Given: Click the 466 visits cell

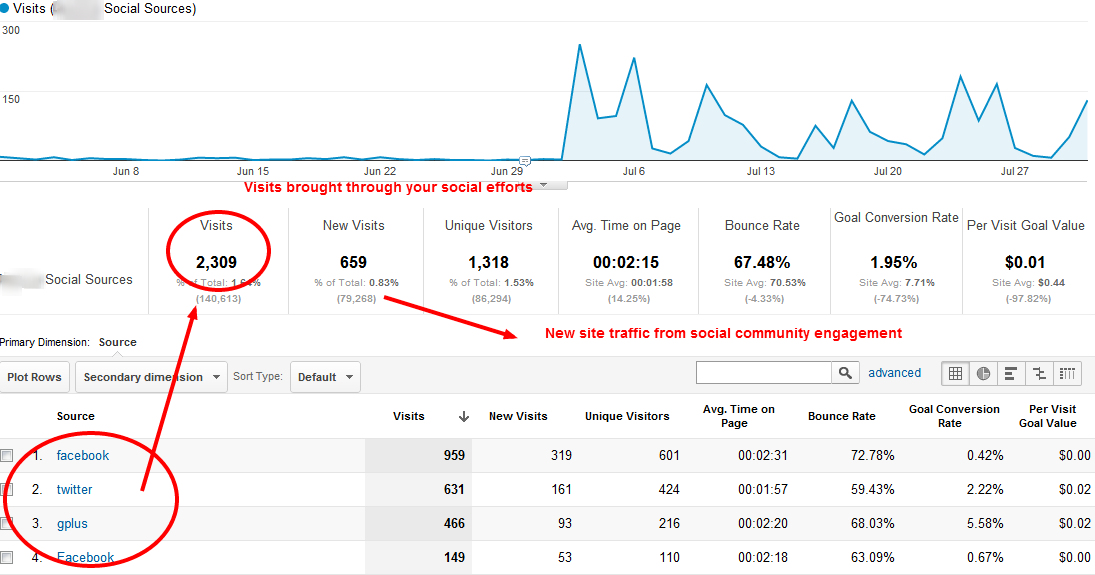Looking at the screenshot, I should coord(454,523).
